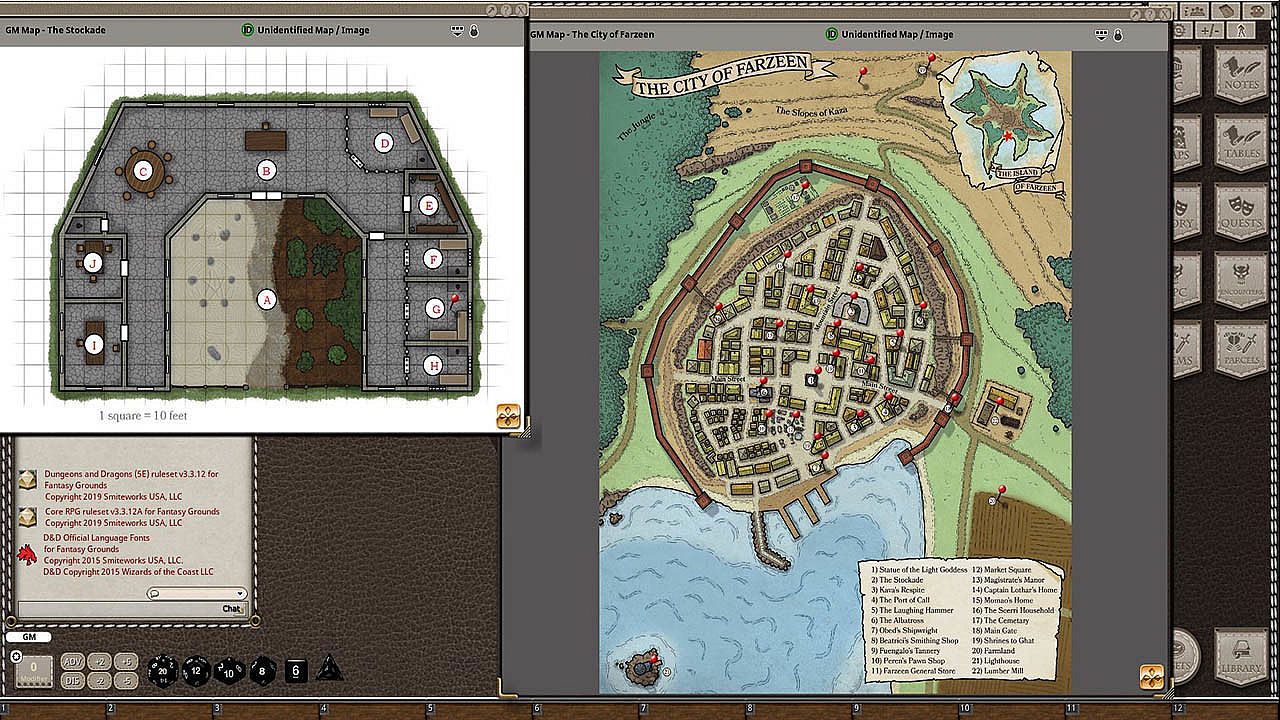Click the d4 pyramid die
Viewport: 1280px width, 720px height.
[x=330, y=670]
